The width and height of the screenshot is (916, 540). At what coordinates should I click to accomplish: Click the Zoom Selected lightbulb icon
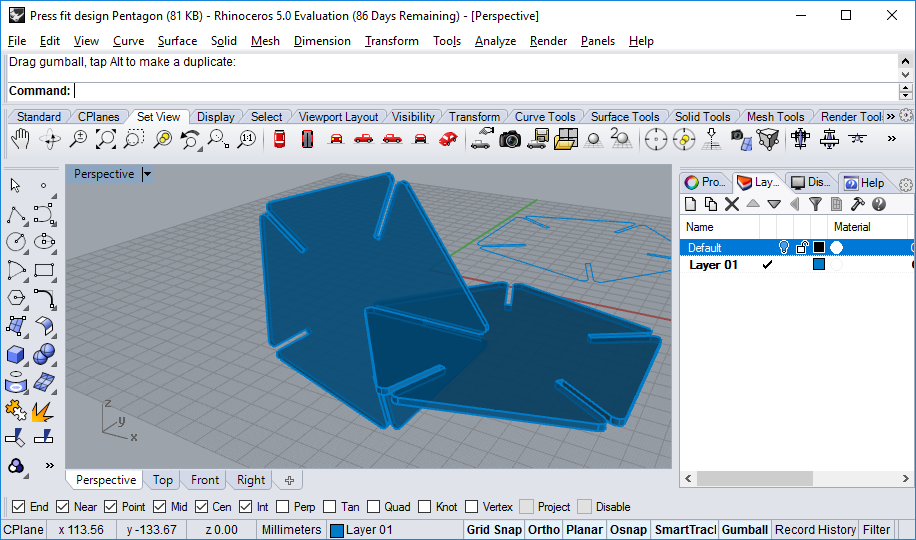tap(162, 139)
